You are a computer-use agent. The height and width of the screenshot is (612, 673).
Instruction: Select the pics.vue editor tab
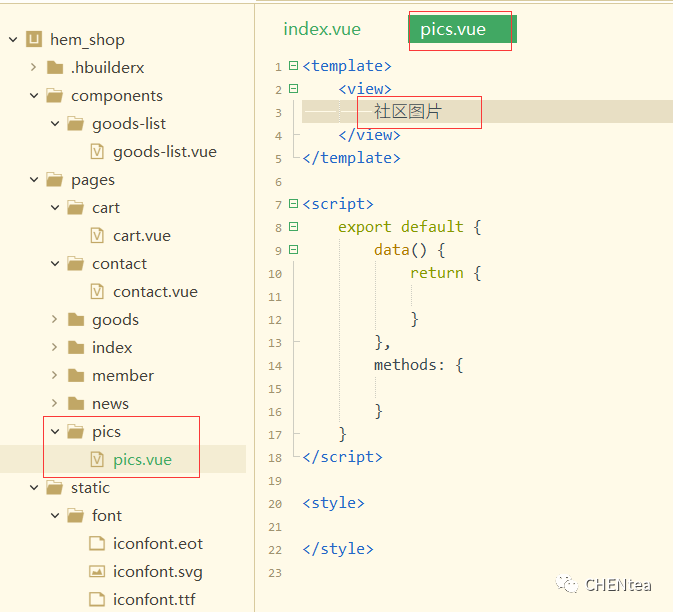click(453, 30)
